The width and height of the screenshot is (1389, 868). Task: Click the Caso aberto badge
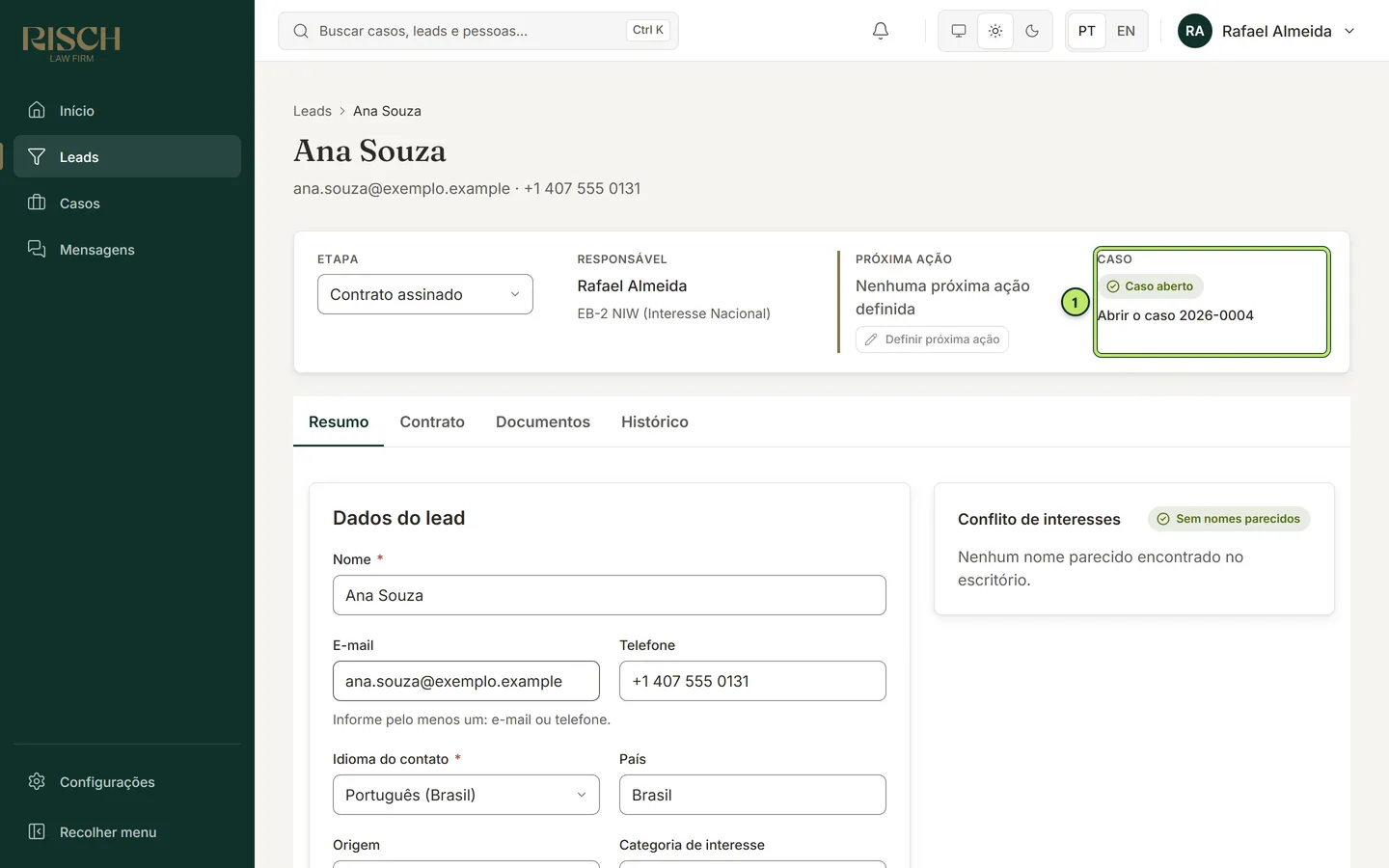tap(1151, 286)
